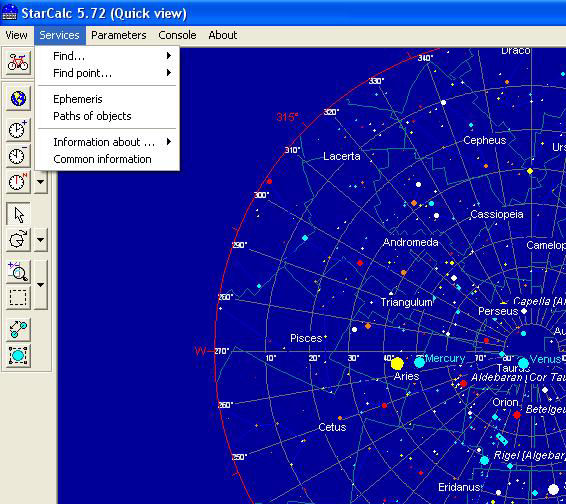This screenshot has width=566, height=504.
Task: Click the bicycle icon in the toolbar
Action: click(18, 62)
